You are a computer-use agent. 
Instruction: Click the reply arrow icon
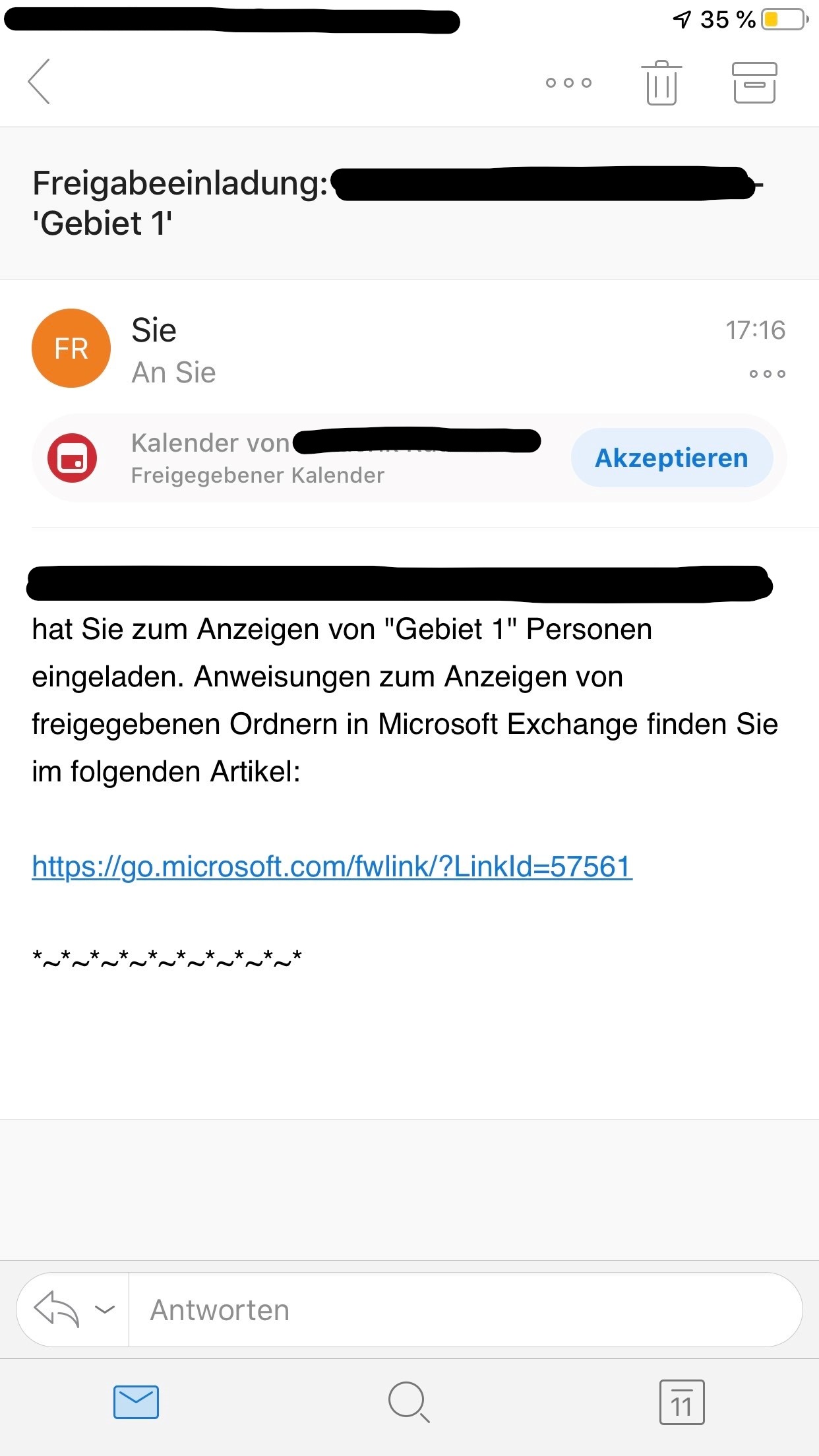pos(56,1309)
